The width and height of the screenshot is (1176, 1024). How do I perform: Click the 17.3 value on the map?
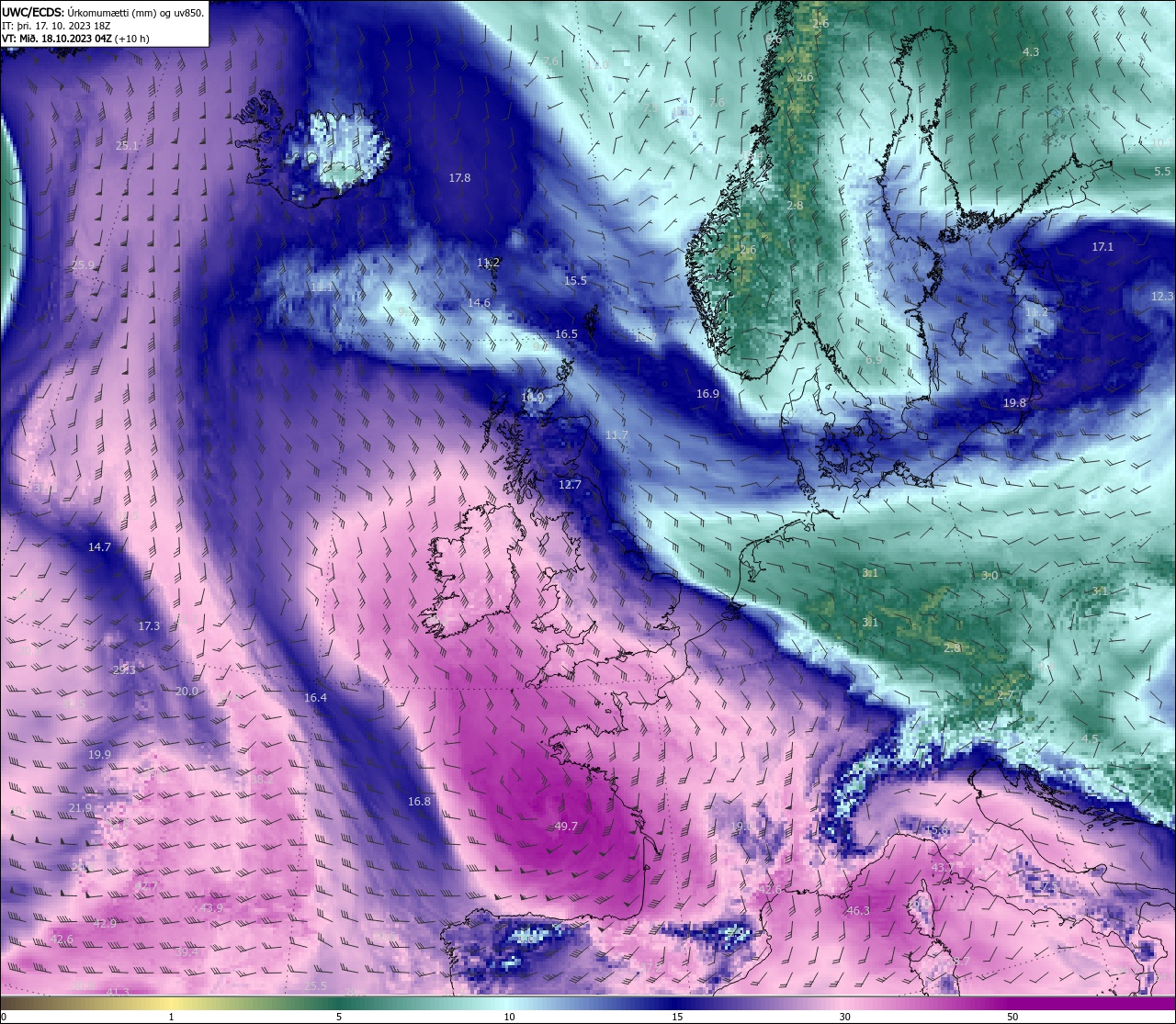click(x=149, y=626)
